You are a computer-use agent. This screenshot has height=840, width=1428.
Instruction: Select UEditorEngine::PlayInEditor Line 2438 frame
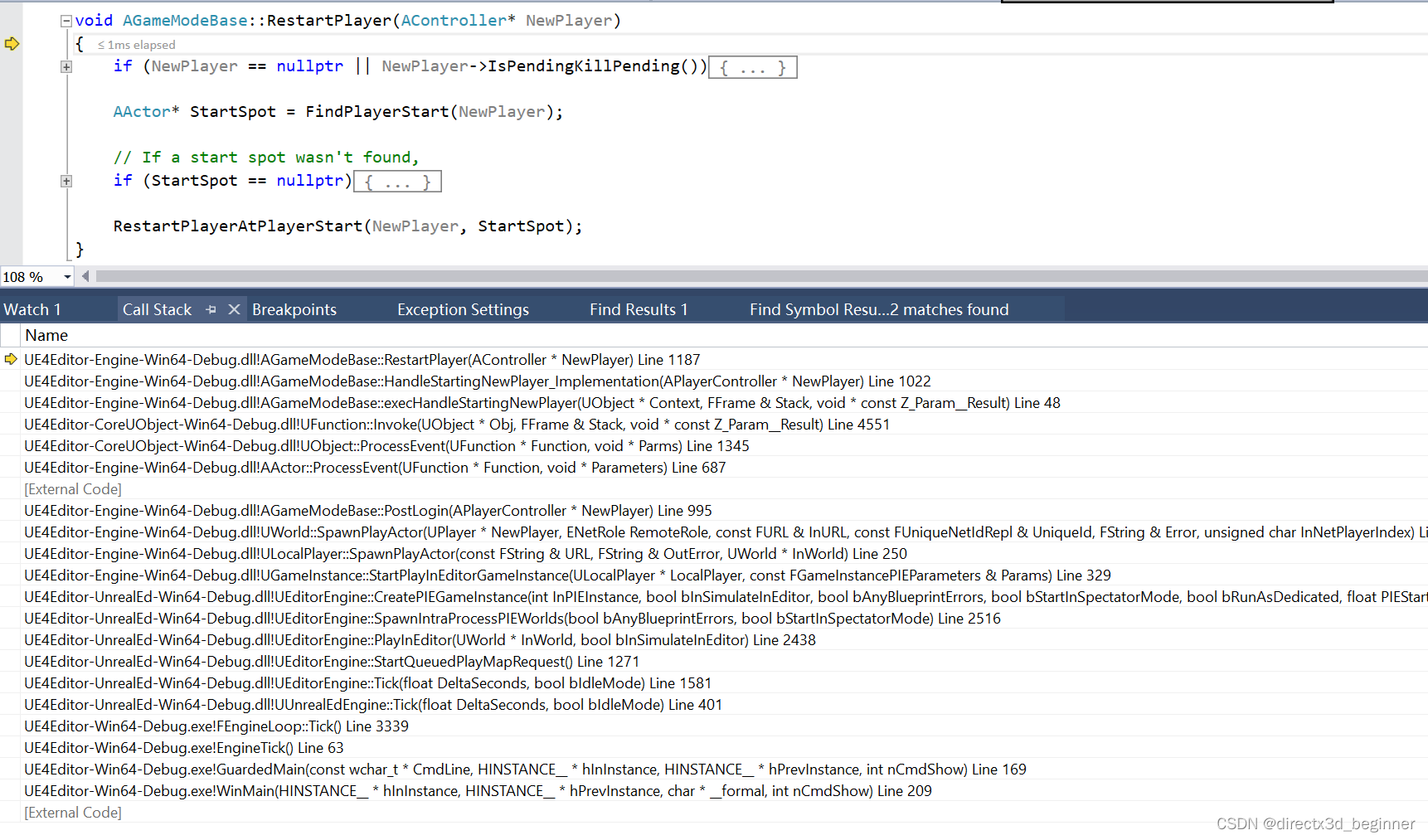click(x=420, y=640)
